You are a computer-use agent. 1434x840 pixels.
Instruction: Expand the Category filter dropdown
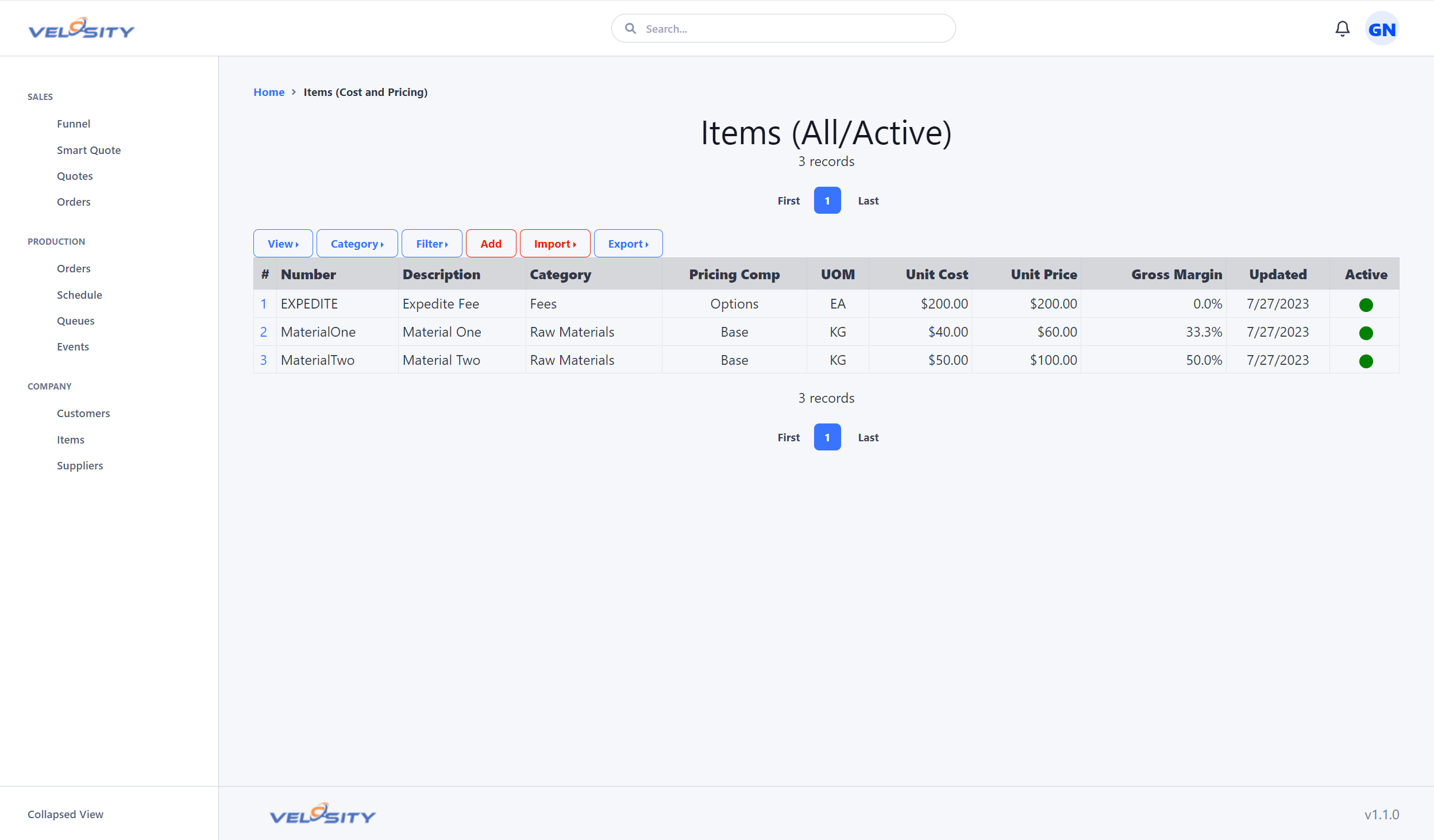[357, 243]
